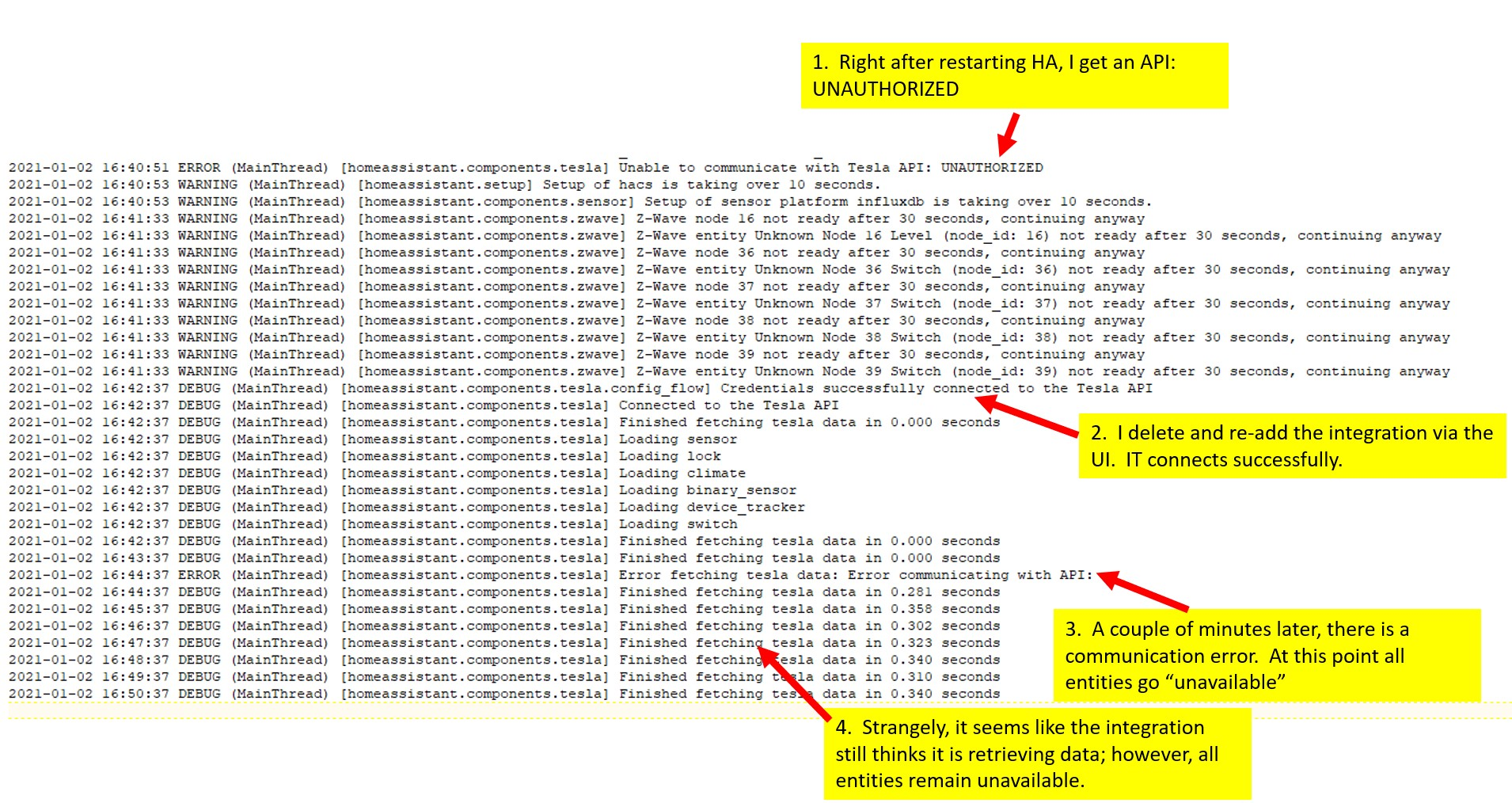Click the 'Unknown Node 37 Switch' entity warning
This screenshot has width=1512, height=803.
tap(729, 303)
